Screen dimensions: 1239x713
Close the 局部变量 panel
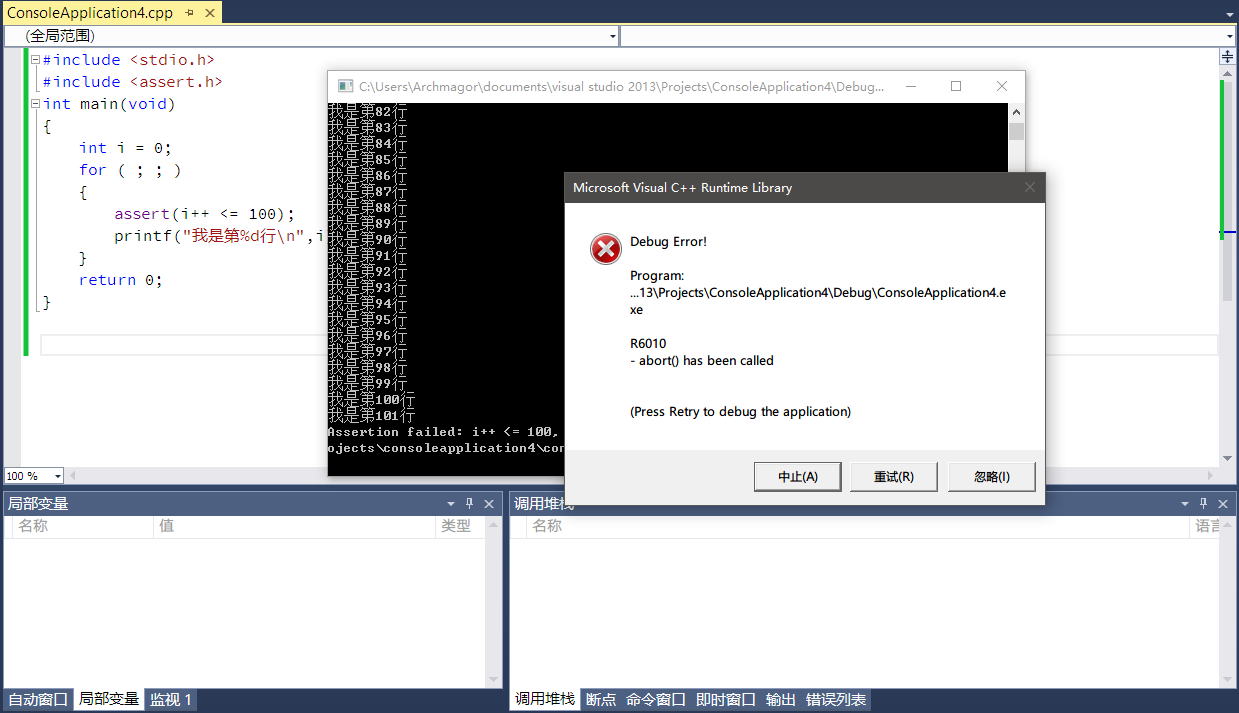(x=489, y=504)
